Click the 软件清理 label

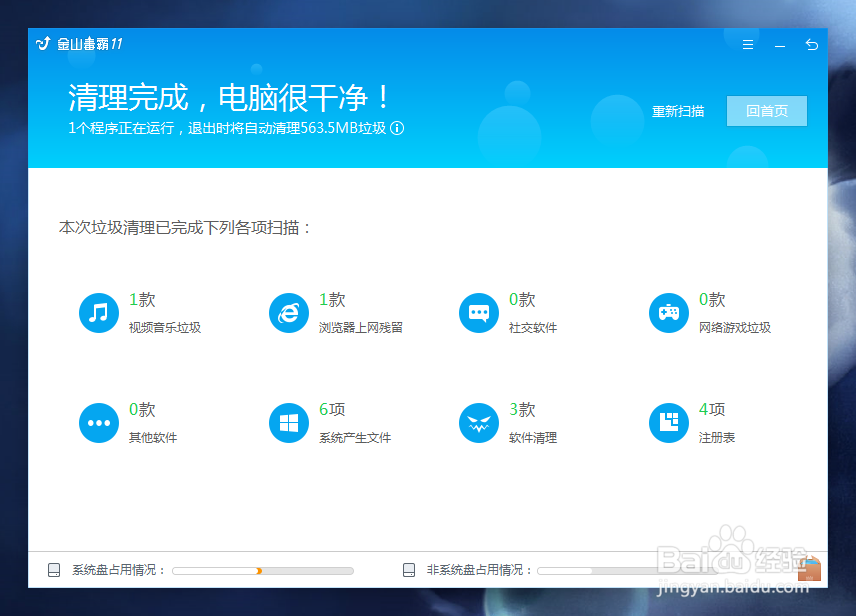pos(533,437)
